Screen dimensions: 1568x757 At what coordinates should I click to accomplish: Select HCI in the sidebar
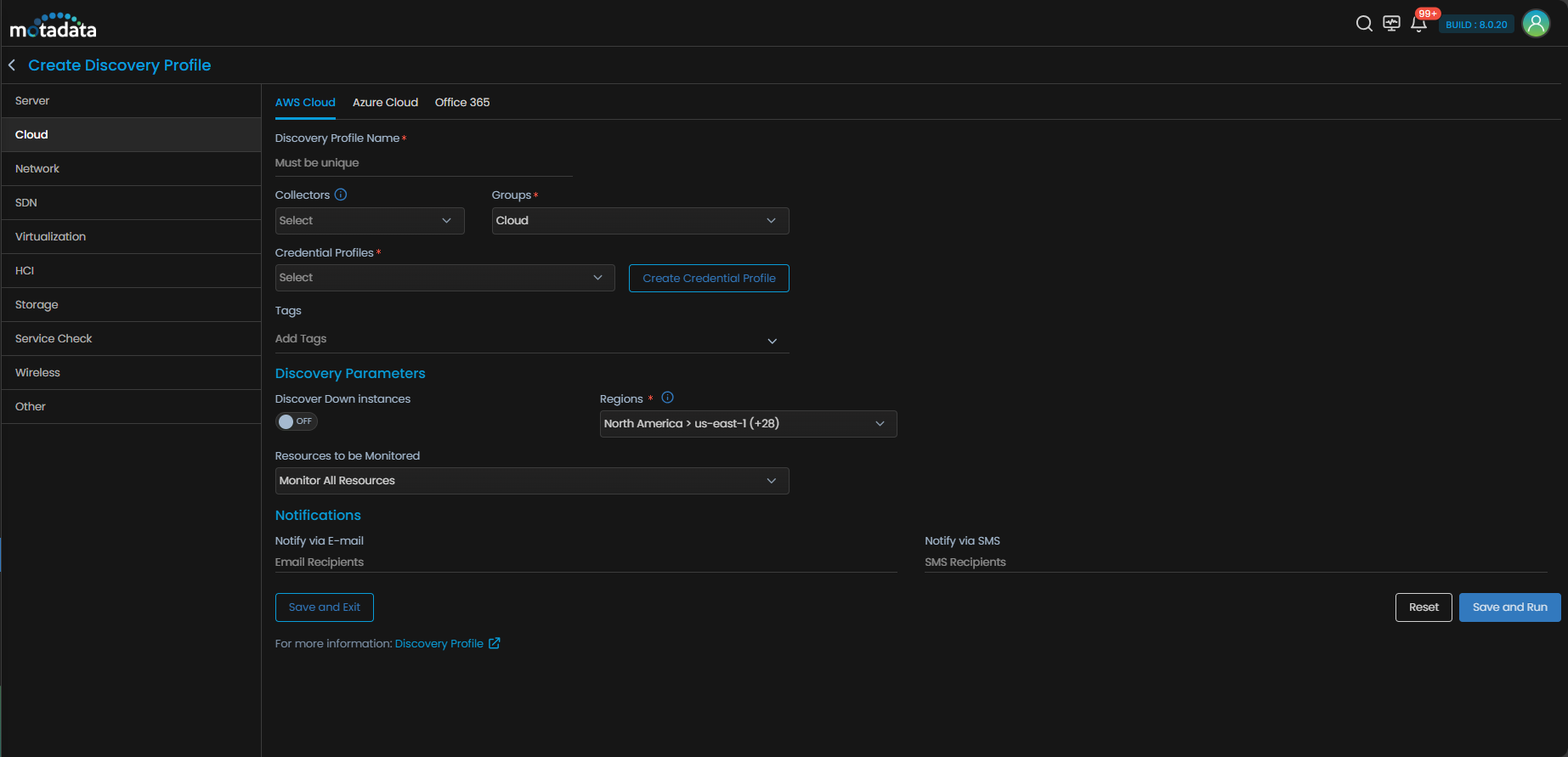pyautogui.click(x=131, y=271)
